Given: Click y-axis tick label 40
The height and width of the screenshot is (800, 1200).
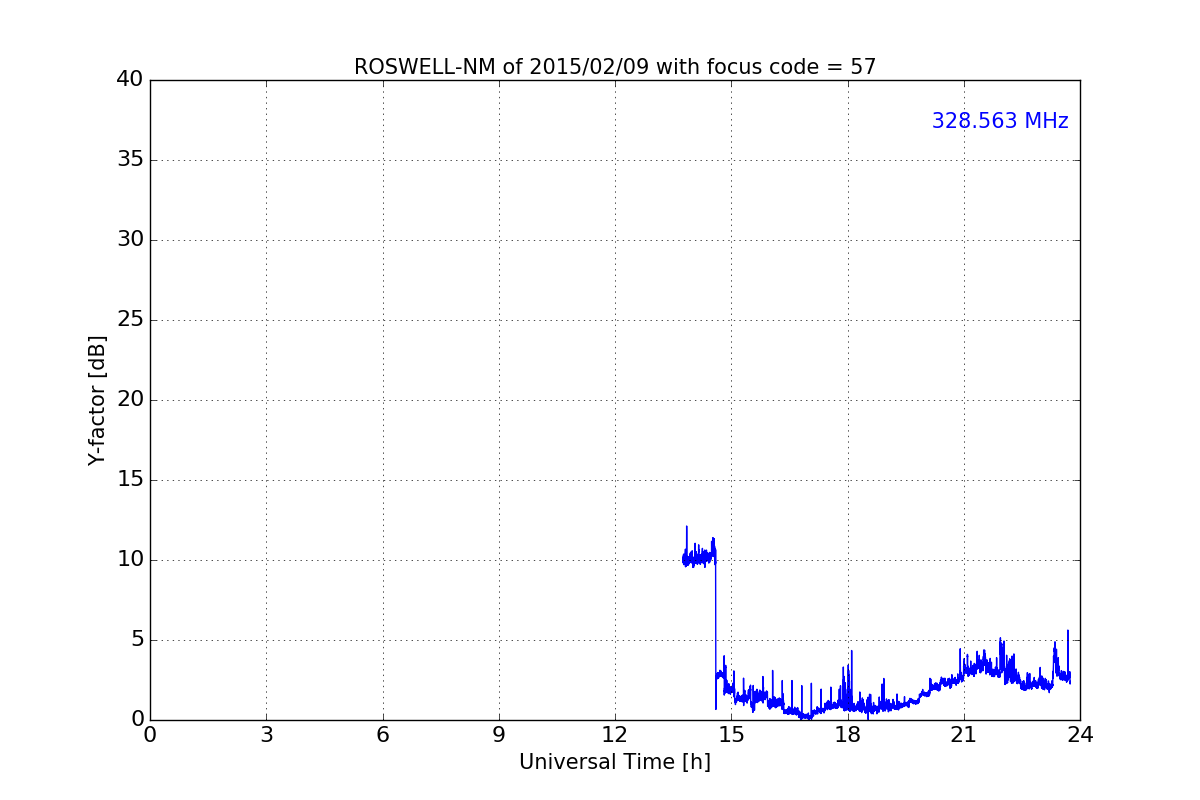Looking at the screenshot, I should pos(130,80).
